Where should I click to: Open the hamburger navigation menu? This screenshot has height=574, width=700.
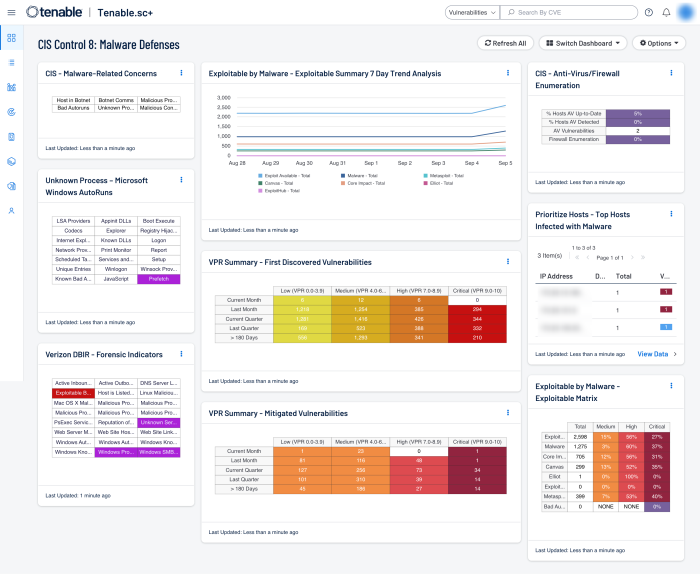(12, 12)
